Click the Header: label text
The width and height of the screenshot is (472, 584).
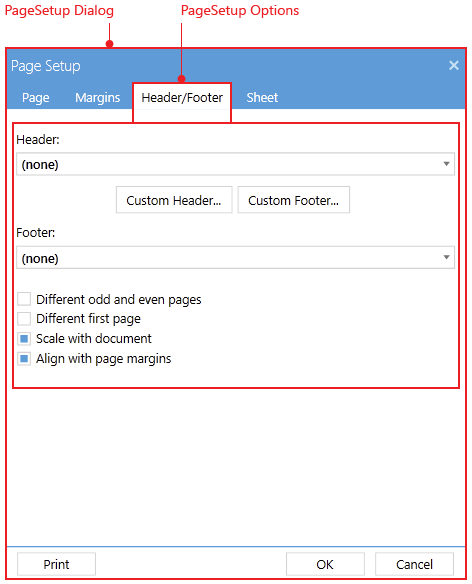[38, 140]
